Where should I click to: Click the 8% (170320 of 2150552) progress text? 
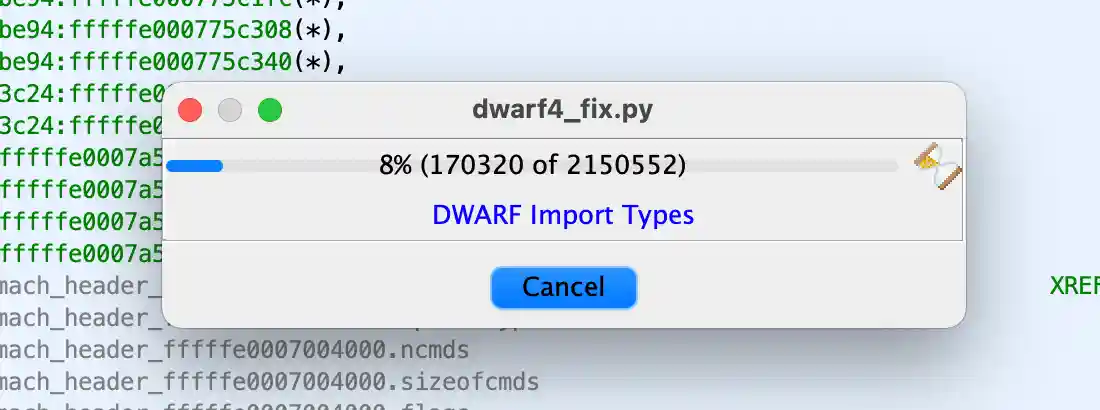(532, 166)
